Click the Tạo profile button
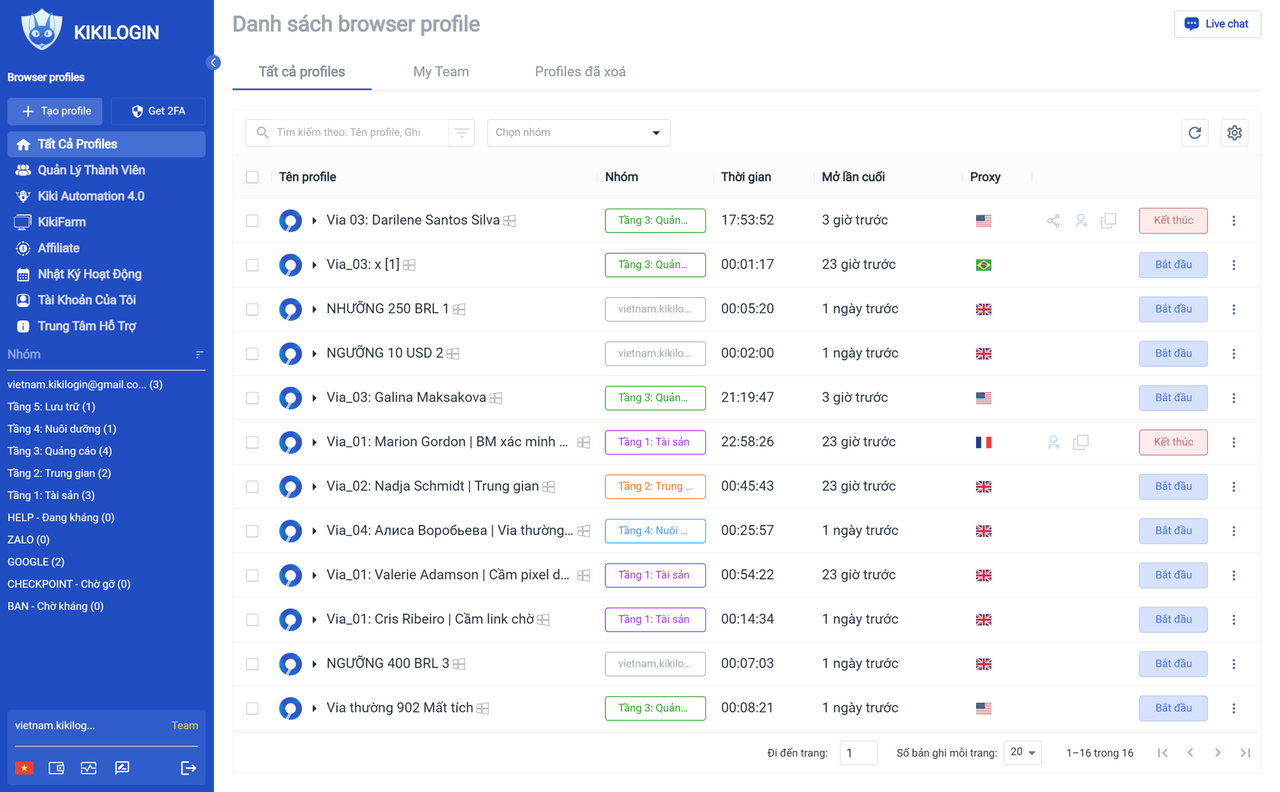This screenshot has width=1280, height=792. tap(55, 110)
